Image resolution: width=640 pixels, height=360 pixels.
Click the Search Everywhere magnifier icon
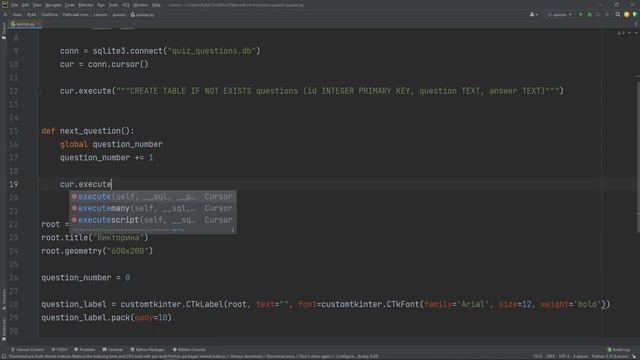[618, 15]
